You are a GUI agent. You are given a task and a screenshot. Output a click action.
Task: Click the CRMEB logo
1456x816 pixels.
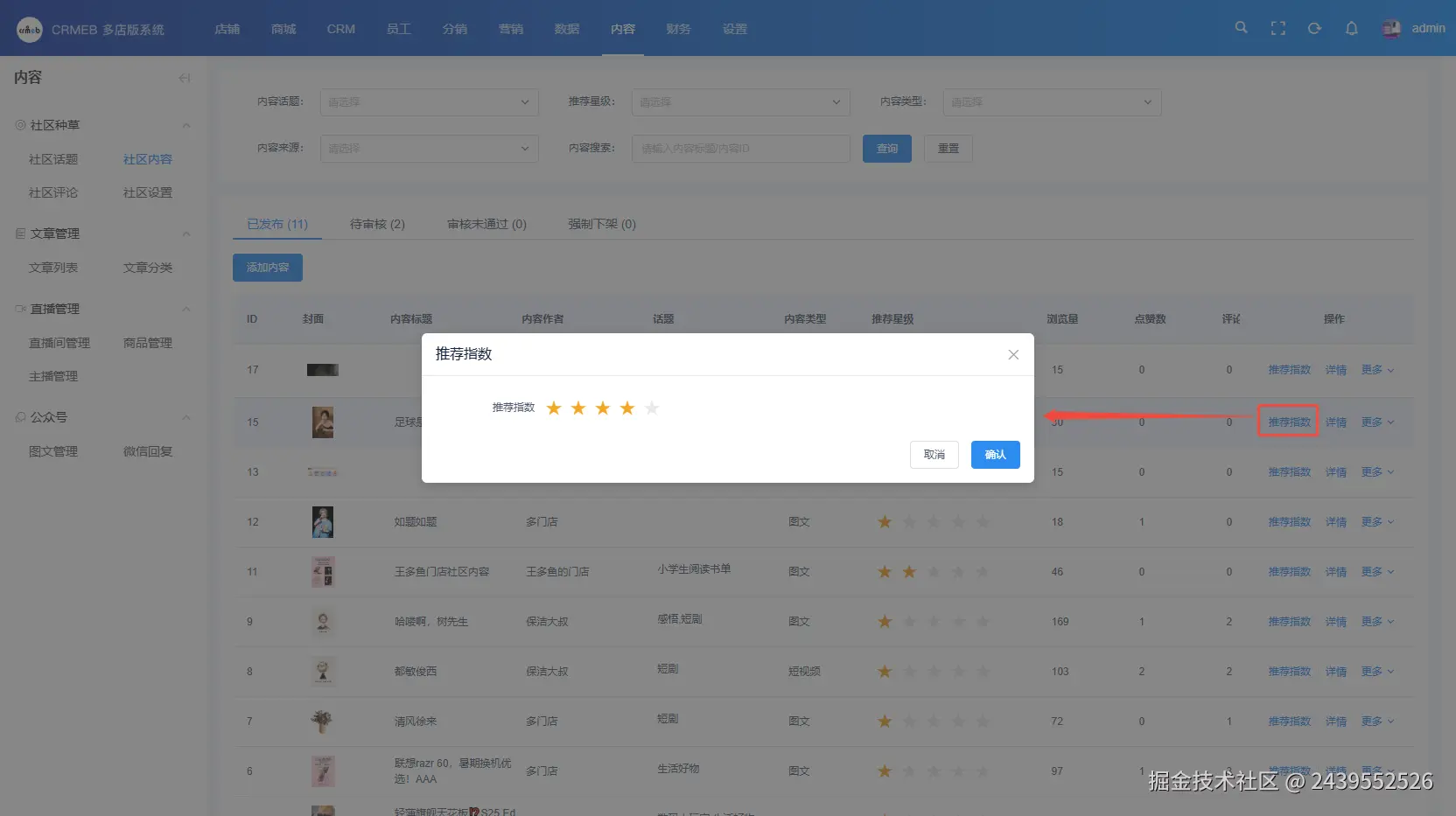coord(30,30)
